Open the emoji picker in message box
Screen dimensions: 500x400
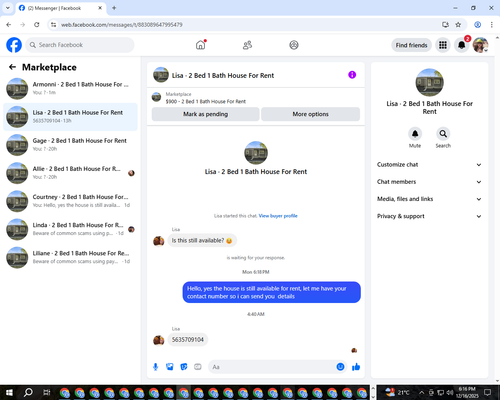340,367
